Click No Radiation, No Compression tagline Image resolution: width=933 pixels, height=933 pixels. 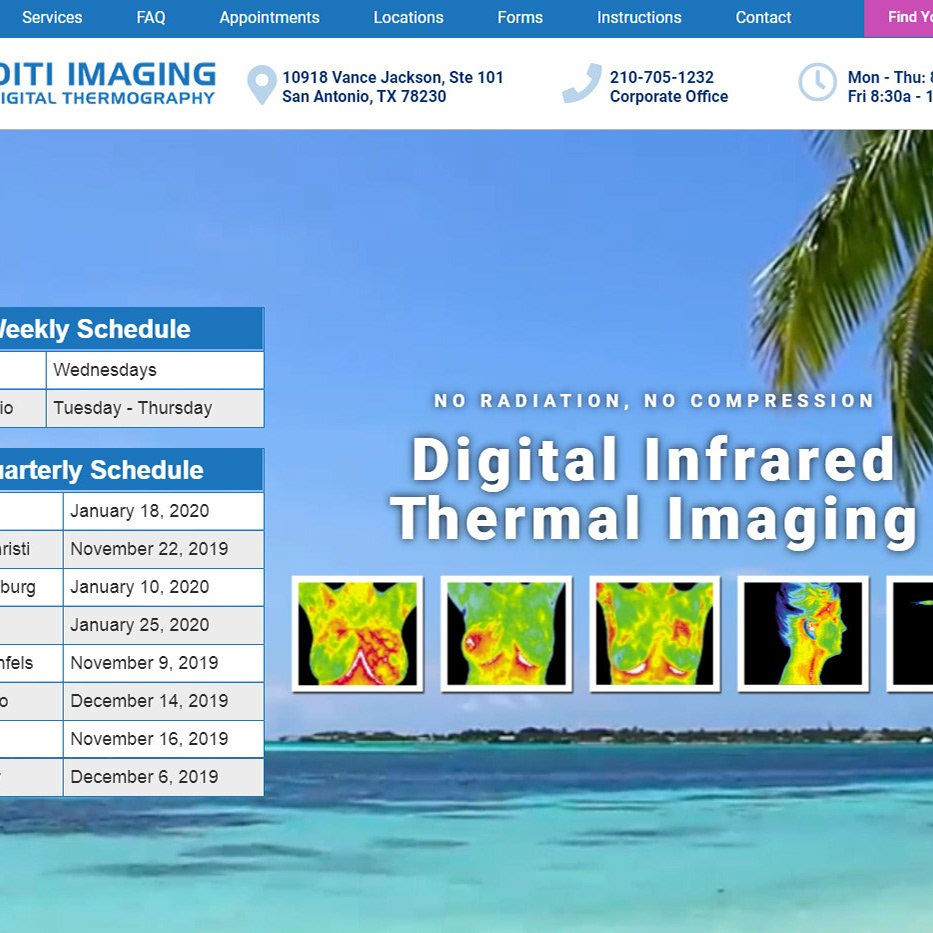pyautogui.click(x=654, y=400)
